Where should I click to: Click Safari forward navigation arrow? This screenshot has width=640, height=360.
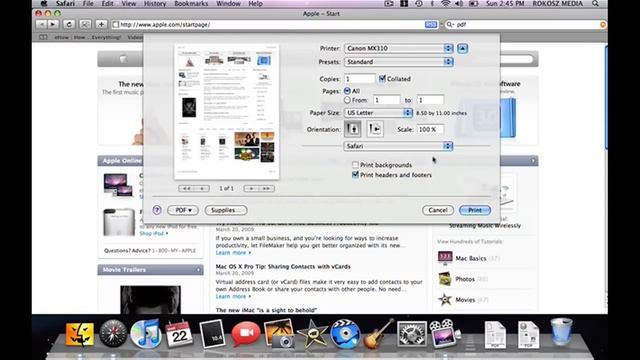pyautogui.click(x=53, y=24)
